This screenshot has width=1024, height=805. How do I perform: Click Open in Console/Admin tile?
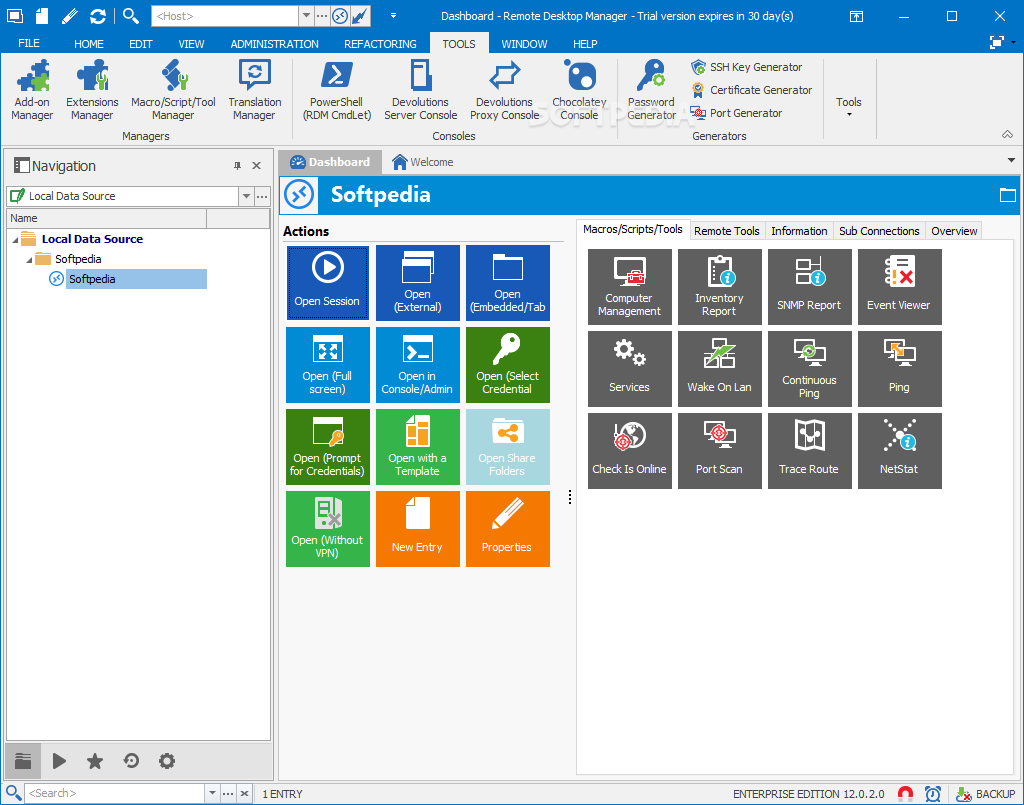417,365
